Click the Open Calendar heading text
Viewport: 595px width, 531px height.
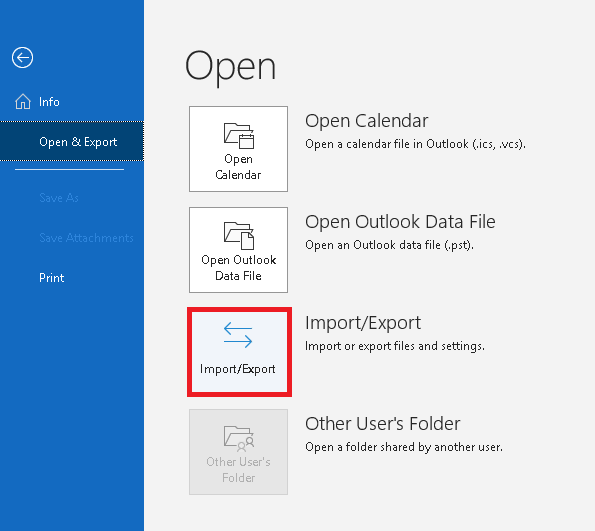367,121
